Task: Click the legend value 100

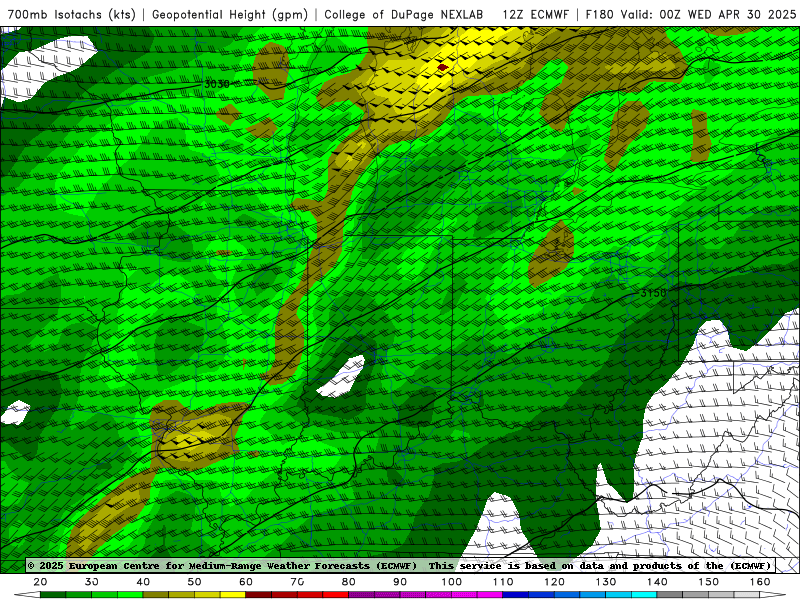Action: click(452, 582)
